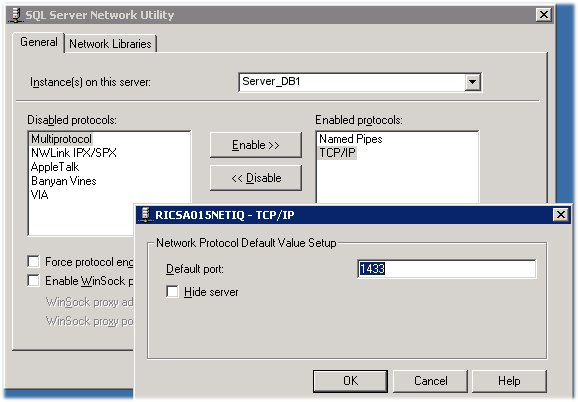Close the TCP/IP properties dialog

pos(561,214)
